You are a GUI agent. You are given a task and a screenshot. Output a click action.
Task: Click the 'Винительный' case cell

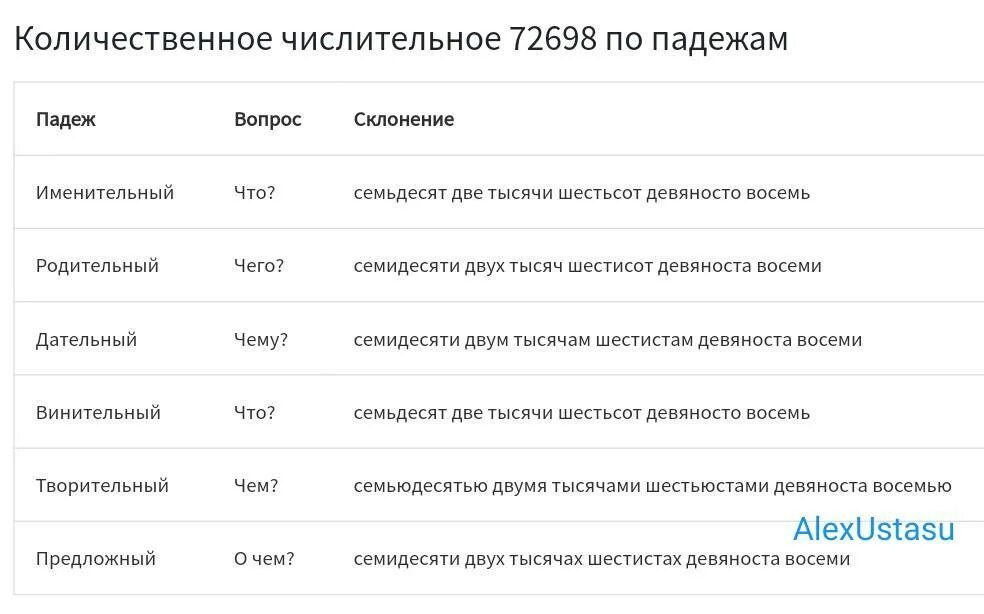pyautogui.click(x=99, y=412)
